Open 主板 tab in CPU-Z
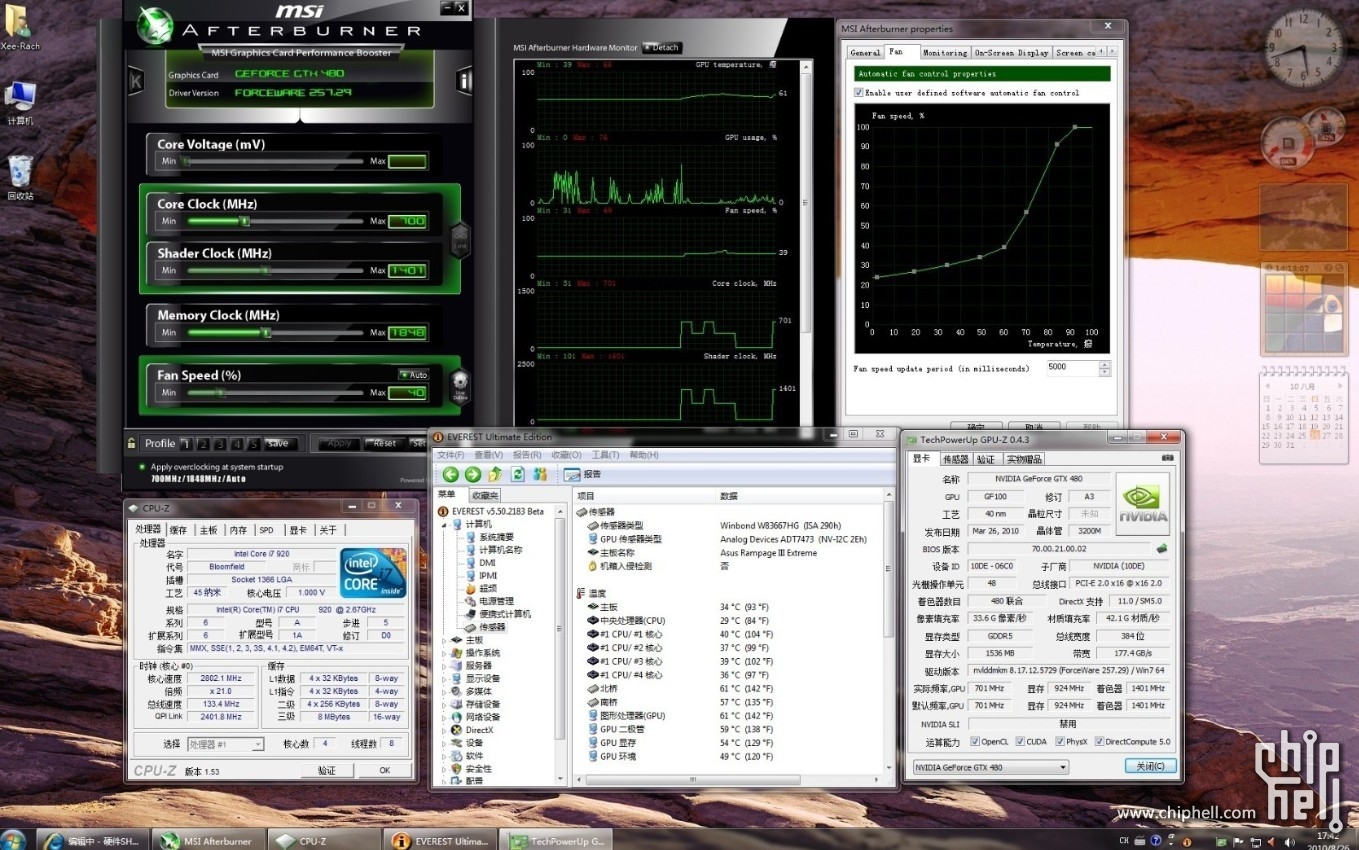 pos(208,530)
